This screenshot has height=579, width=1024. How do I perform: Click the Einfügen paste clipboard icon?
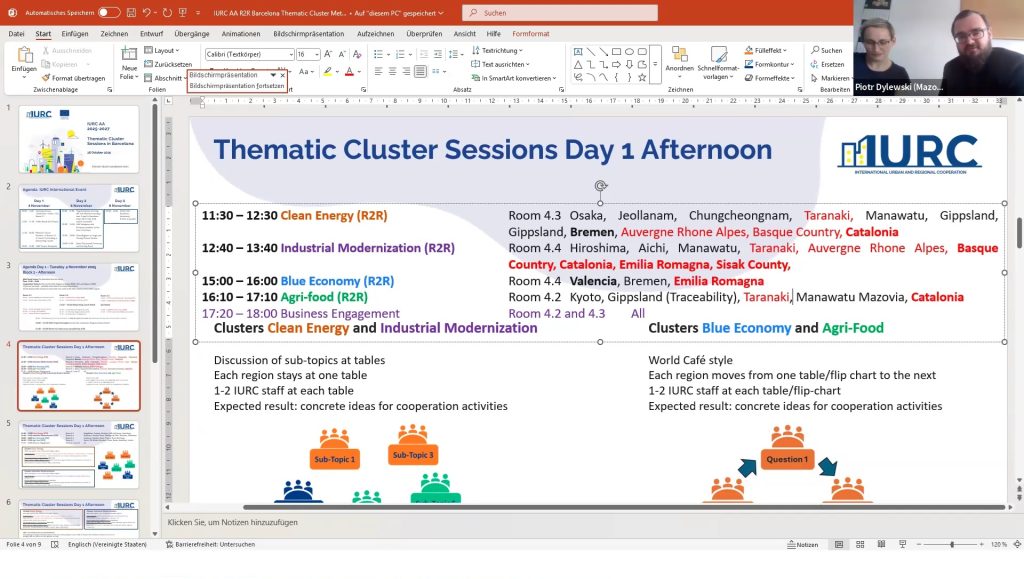(24, 56)
